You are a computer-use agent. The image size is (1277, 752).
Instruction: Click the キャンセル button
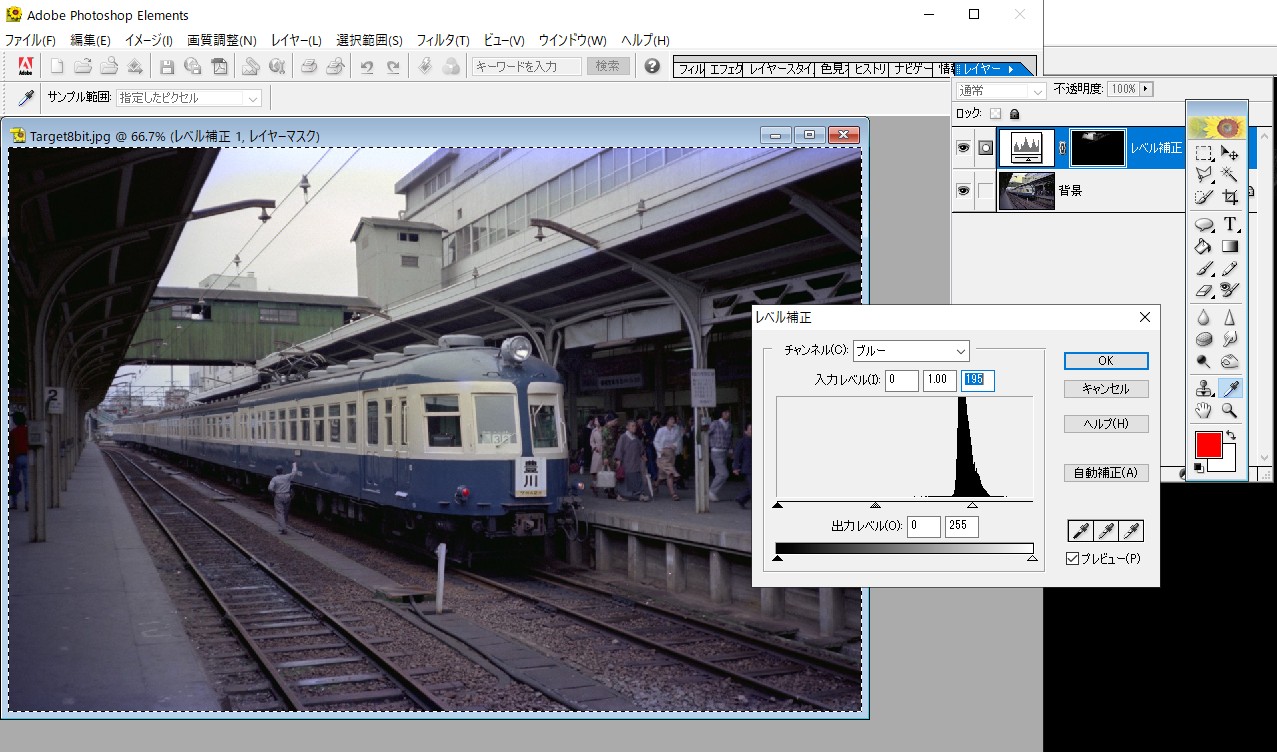click(1106, 389)
